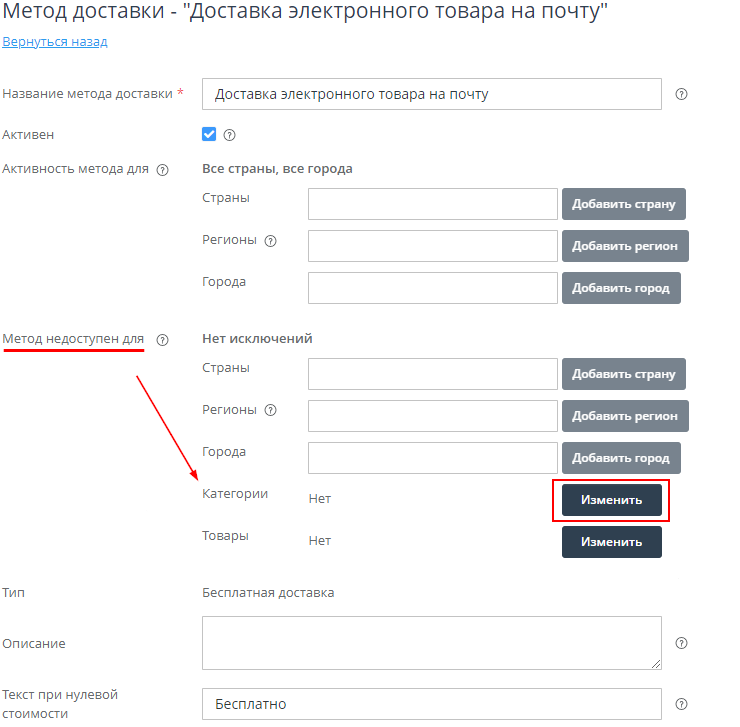Click help icon next to Описание textarea
740x727 pixels.
click(682, 643)
